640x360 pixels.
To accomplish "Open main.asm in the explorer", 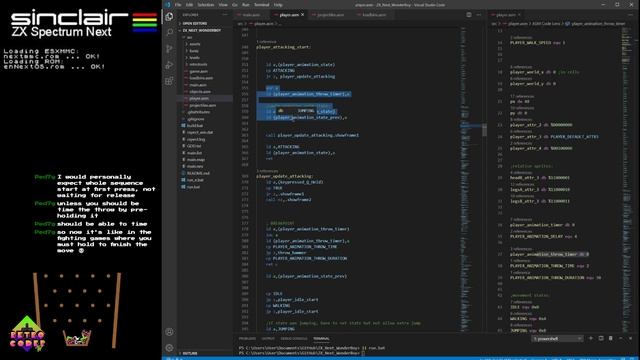I will 205,85.
